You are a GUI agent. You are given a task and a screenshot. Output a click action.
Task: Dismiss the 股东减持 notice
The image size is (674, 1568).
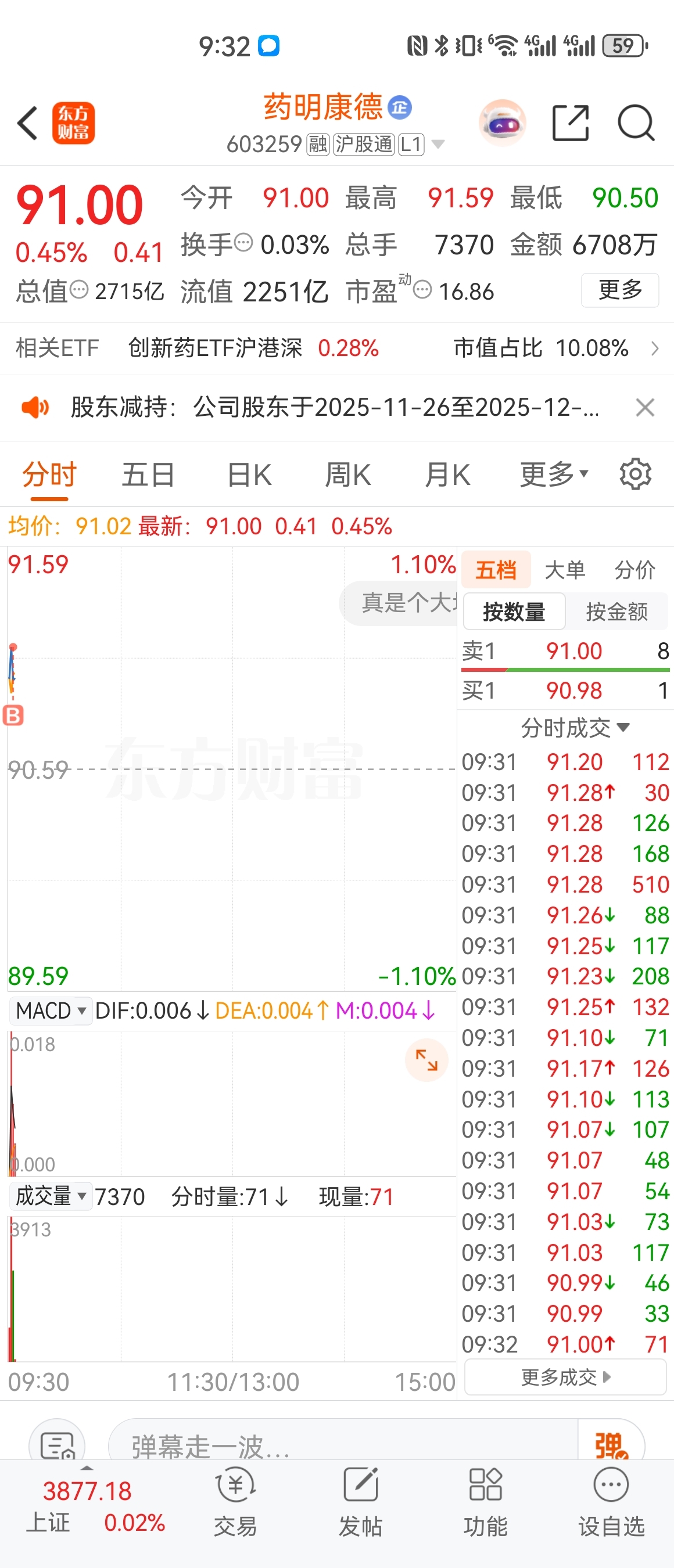pyautogui.click(x=645, y=407)
